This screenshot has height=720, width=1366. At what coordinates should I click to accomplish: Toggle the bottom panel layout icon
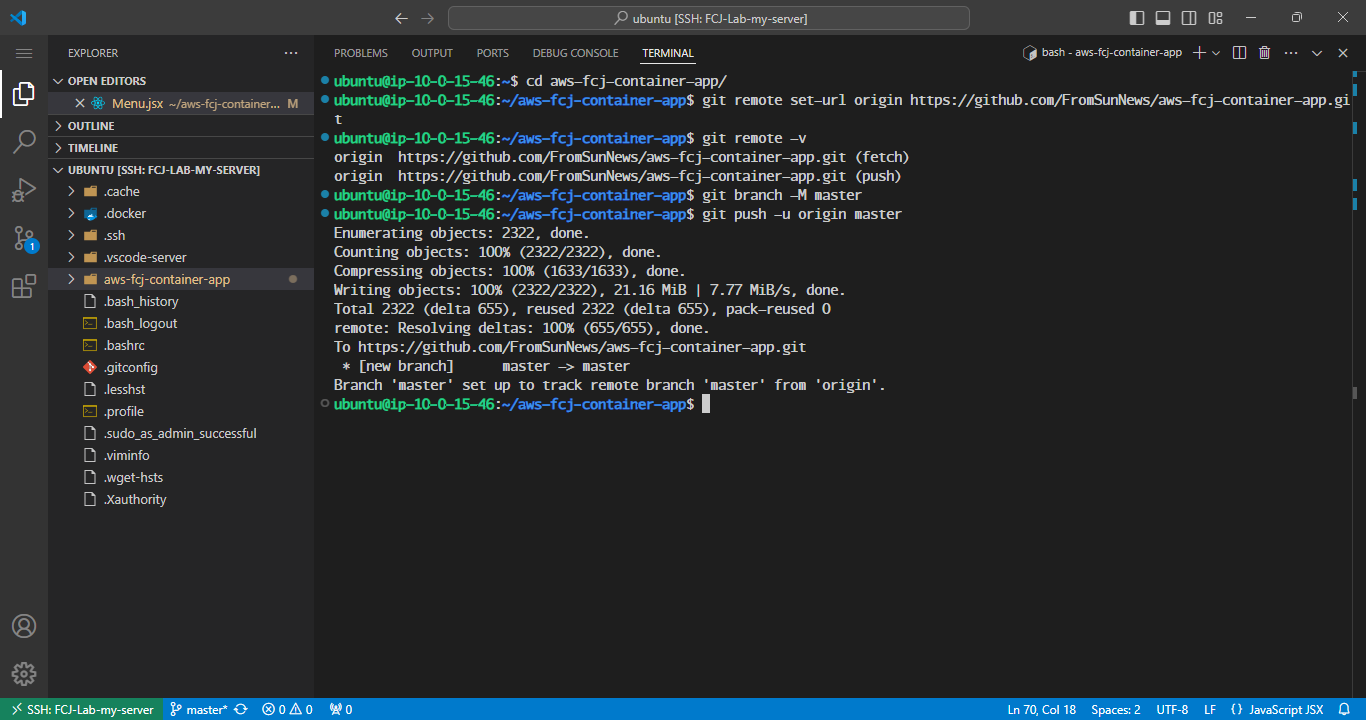(x=1163, y=18)
